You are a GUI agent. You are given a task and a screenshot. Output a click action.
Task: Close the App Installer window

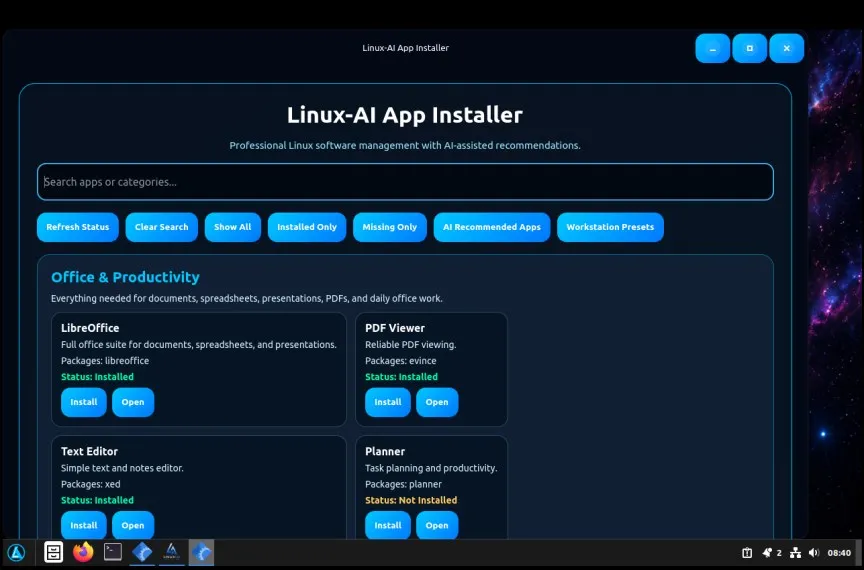[786, 49]
